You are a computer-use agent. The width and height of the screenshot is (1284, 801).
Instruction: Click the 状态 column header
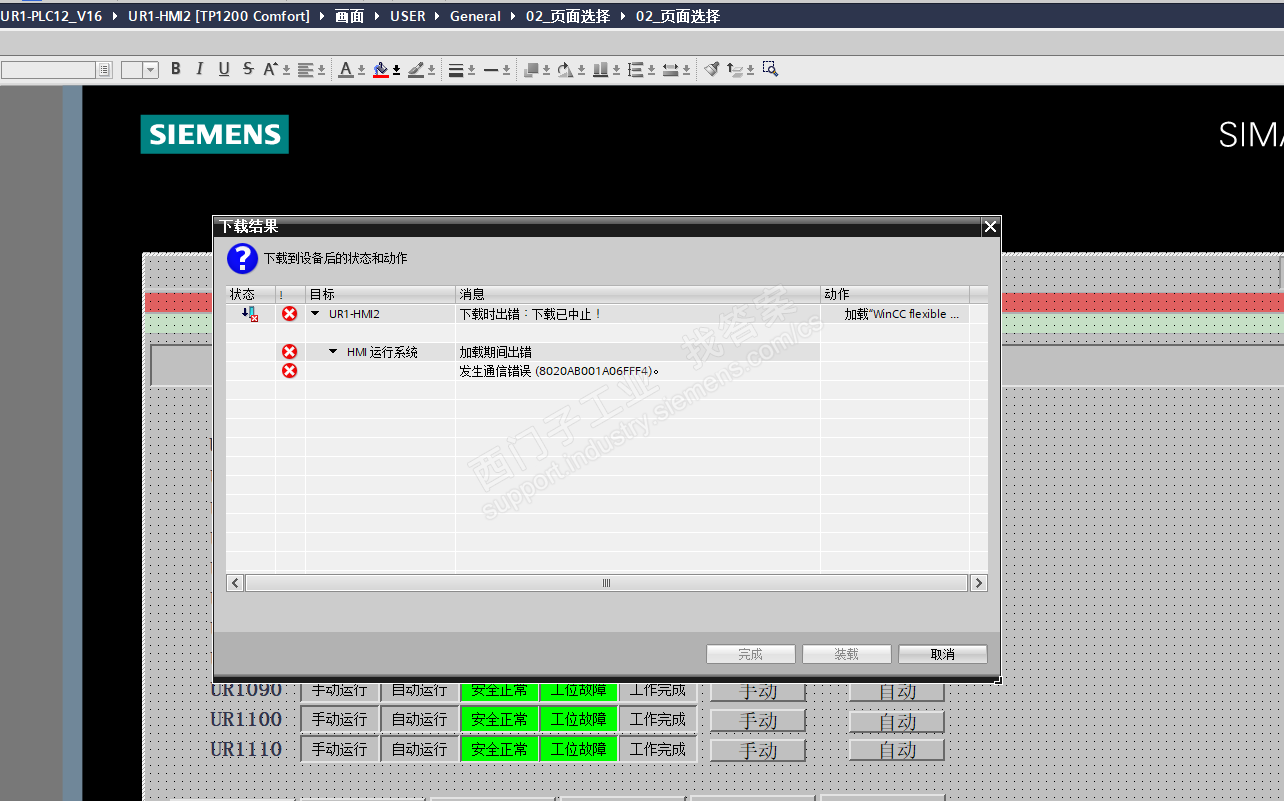point(250,294)
